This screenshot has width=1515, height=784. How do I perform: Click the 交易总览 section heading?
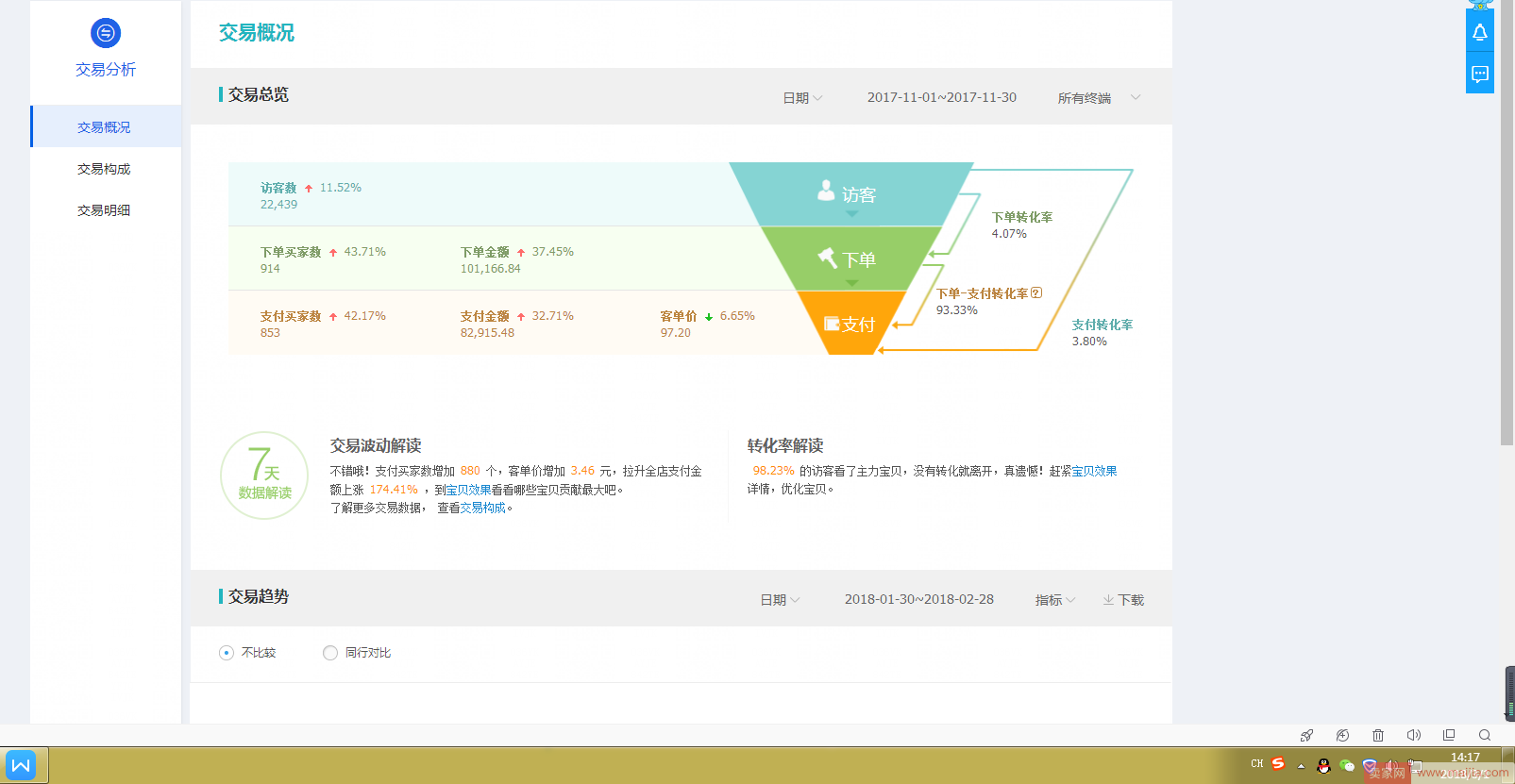pos(259,94)
